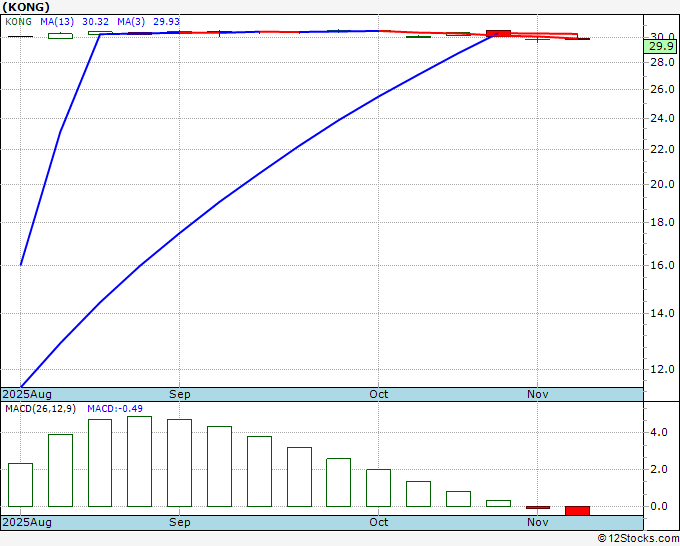The image size is (680, 546).
Task: Click the 26.0 price axis label
Action: pos(662,89)
